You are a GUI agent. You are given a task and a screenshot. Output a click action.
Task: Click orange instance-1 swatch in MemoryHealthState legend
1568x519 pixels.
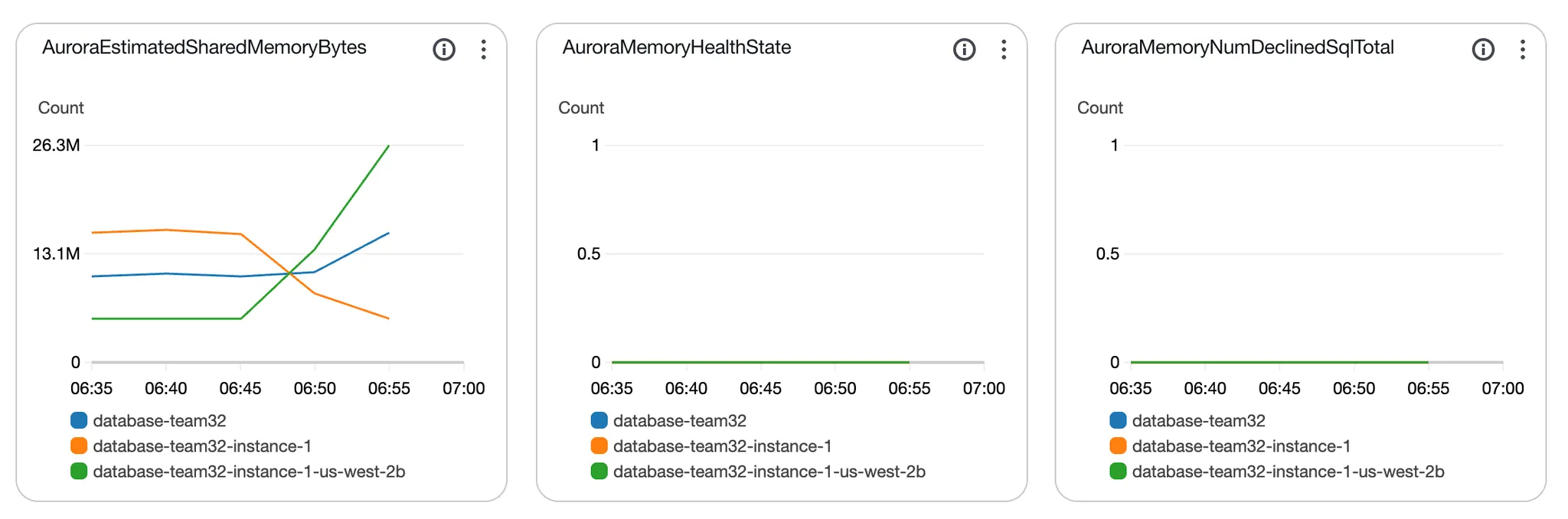click(599, 446)
